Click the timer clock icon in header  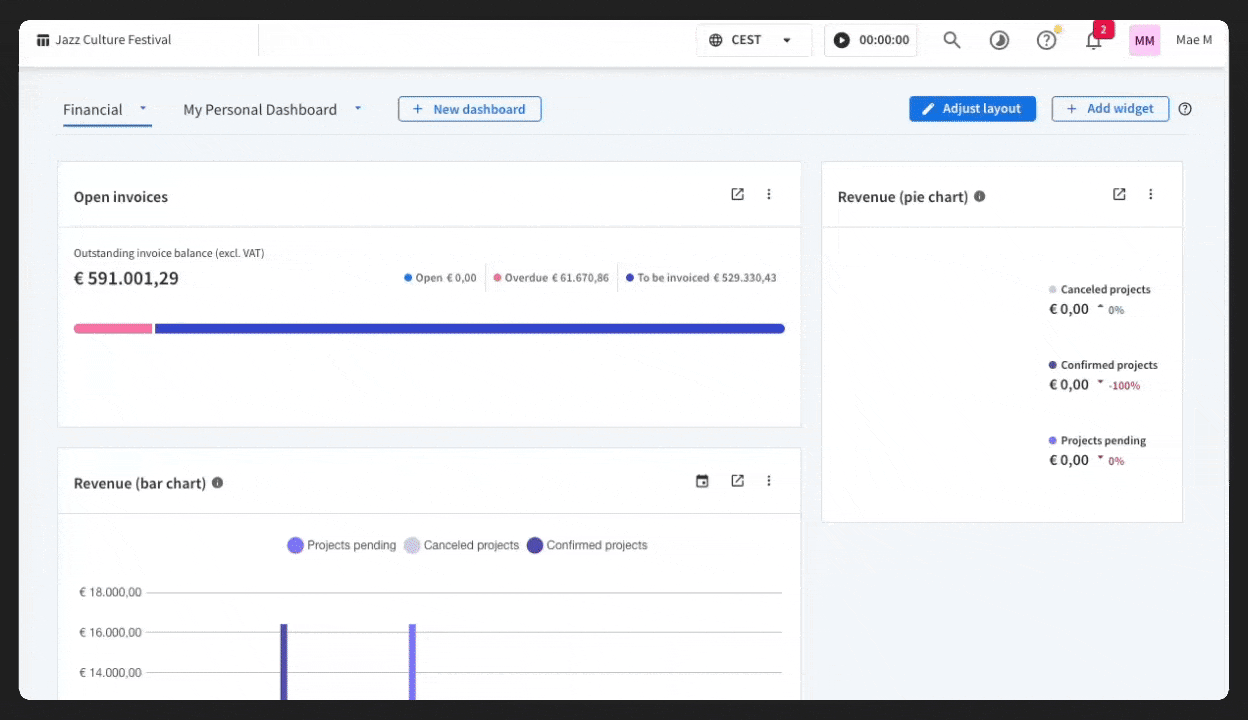[x=999, y=40]
